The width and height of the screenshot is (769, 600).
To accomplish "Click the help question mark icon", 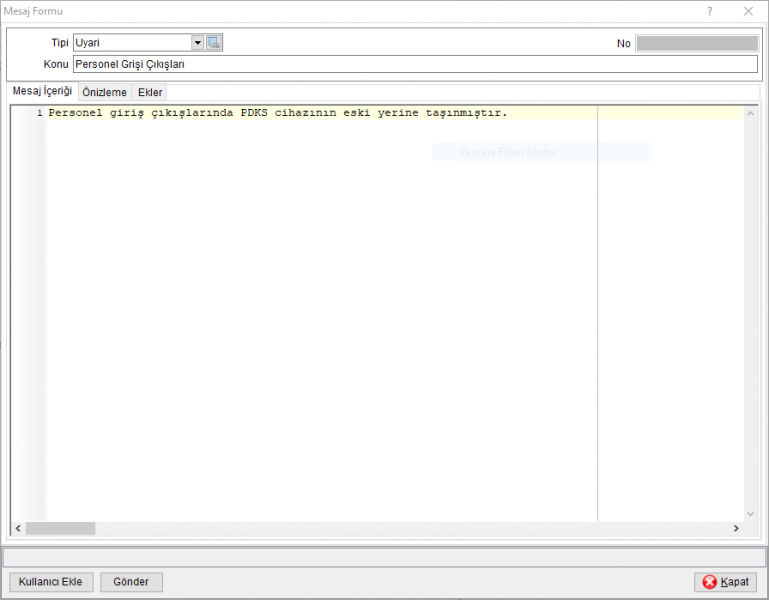I will [710, 11].
